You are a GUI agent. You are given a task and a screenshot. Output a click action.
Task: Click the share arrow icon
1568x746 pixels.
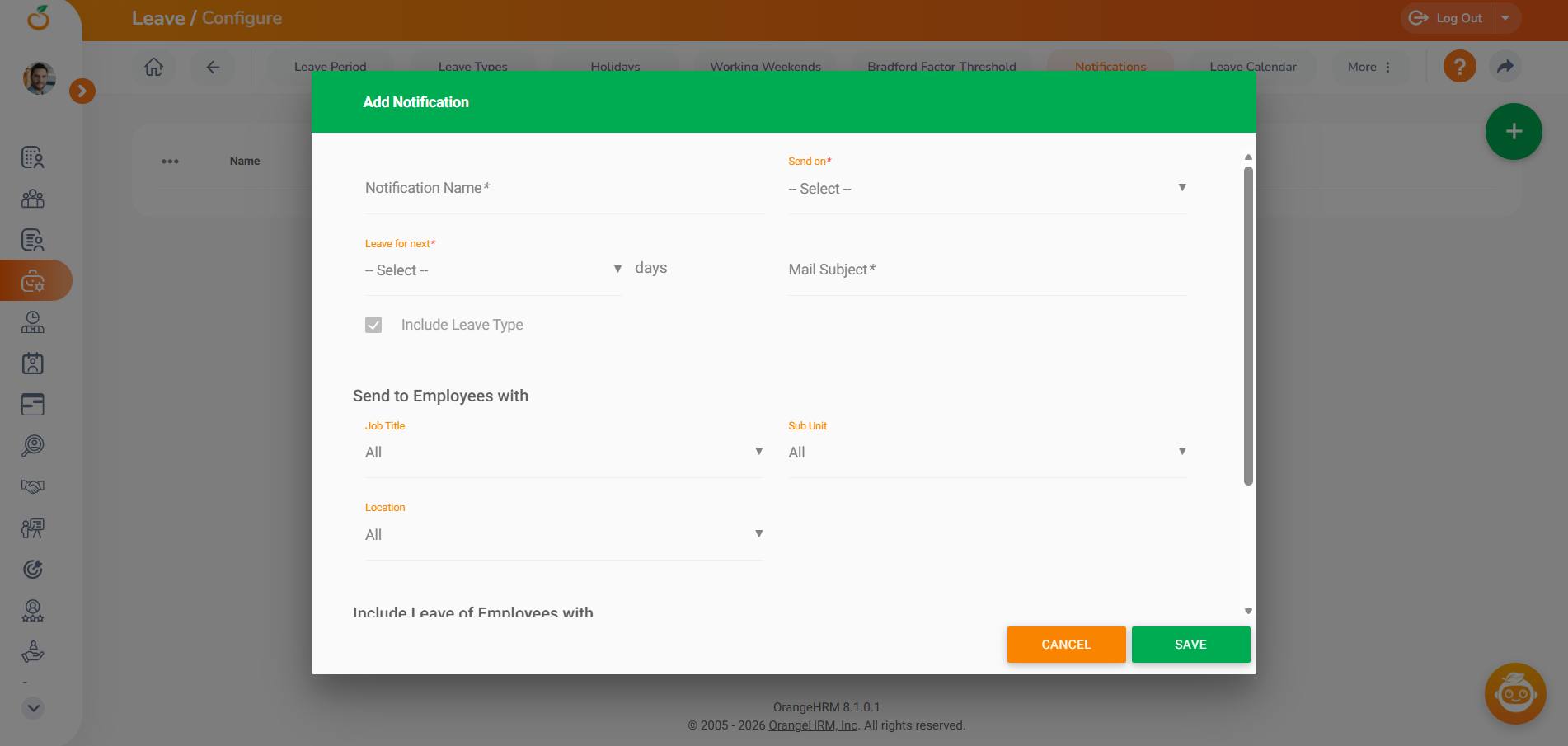1505,66
